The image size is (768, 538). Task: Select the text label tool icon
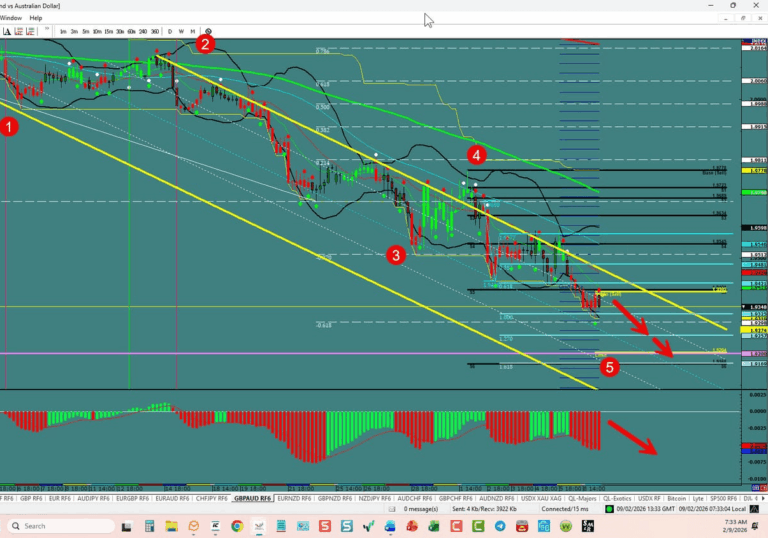pyautogui.click(x=7, y=31)
